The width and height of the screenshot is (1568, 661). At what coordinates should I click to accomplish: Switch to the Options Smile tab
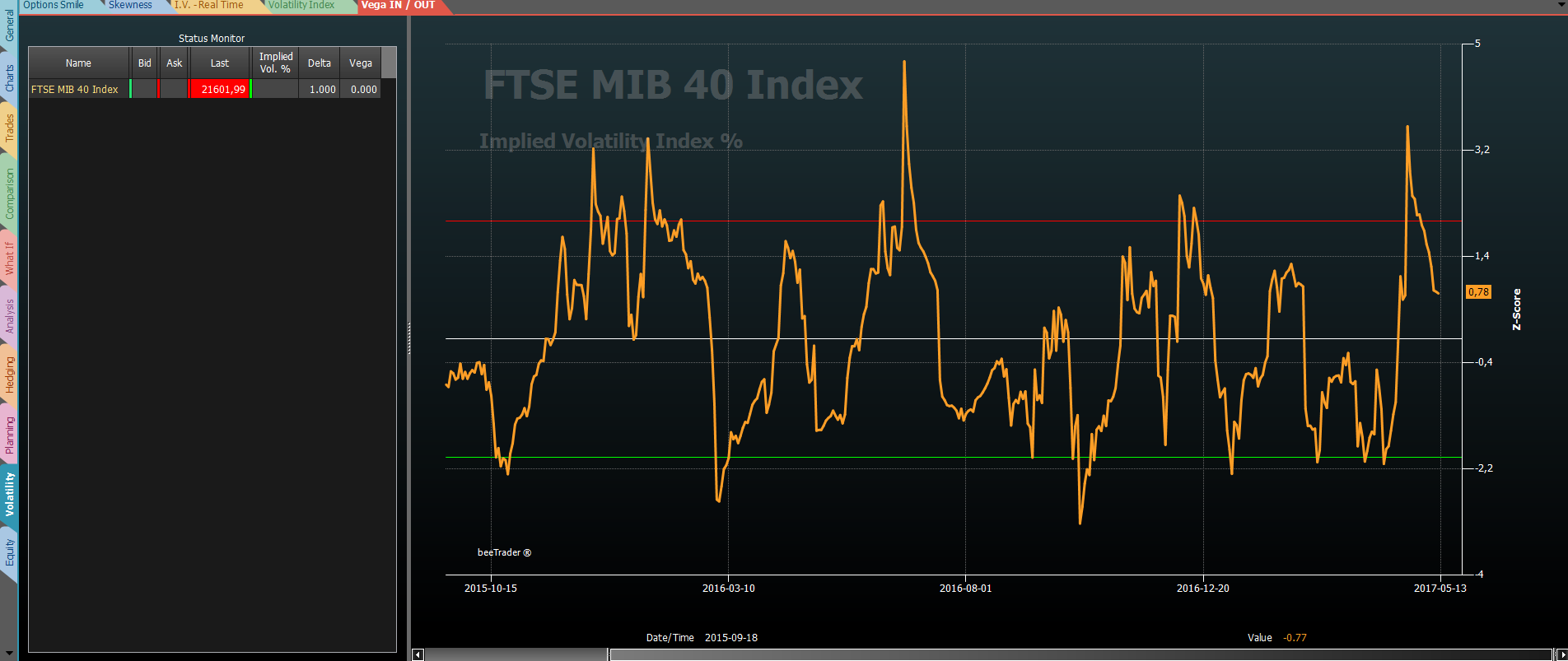pos(54,6)
